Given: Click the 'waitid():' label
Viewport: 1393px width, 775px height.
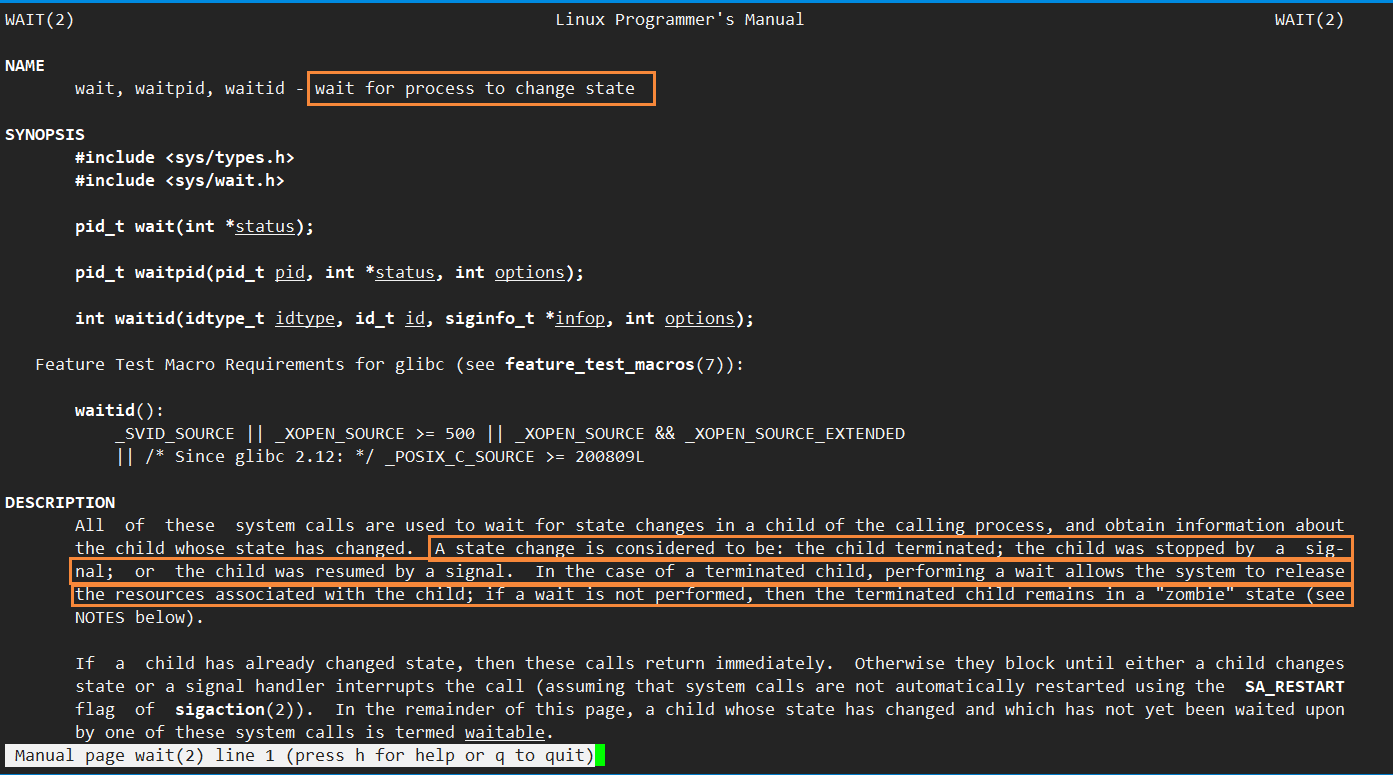Looking at the screenshot, I should (x=120, y=411).
